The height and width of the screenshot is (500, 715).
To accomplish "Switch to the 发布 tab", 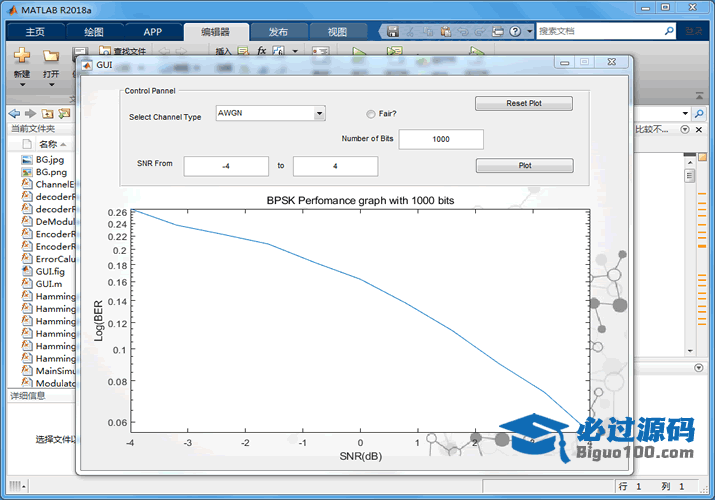I will (278, 32).
